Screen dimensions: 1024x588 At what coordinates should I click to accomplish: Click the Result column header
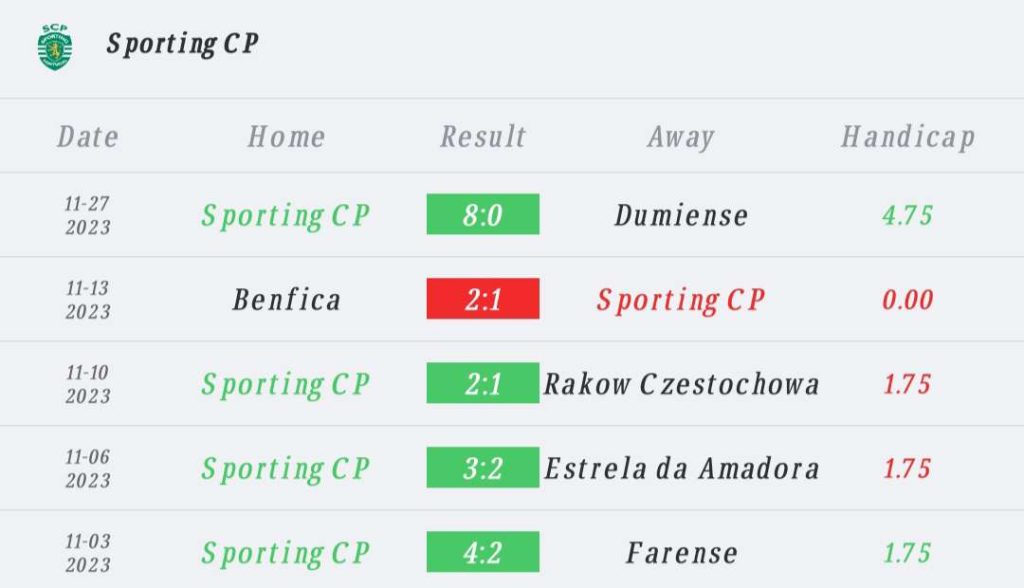tap(483, 137)
